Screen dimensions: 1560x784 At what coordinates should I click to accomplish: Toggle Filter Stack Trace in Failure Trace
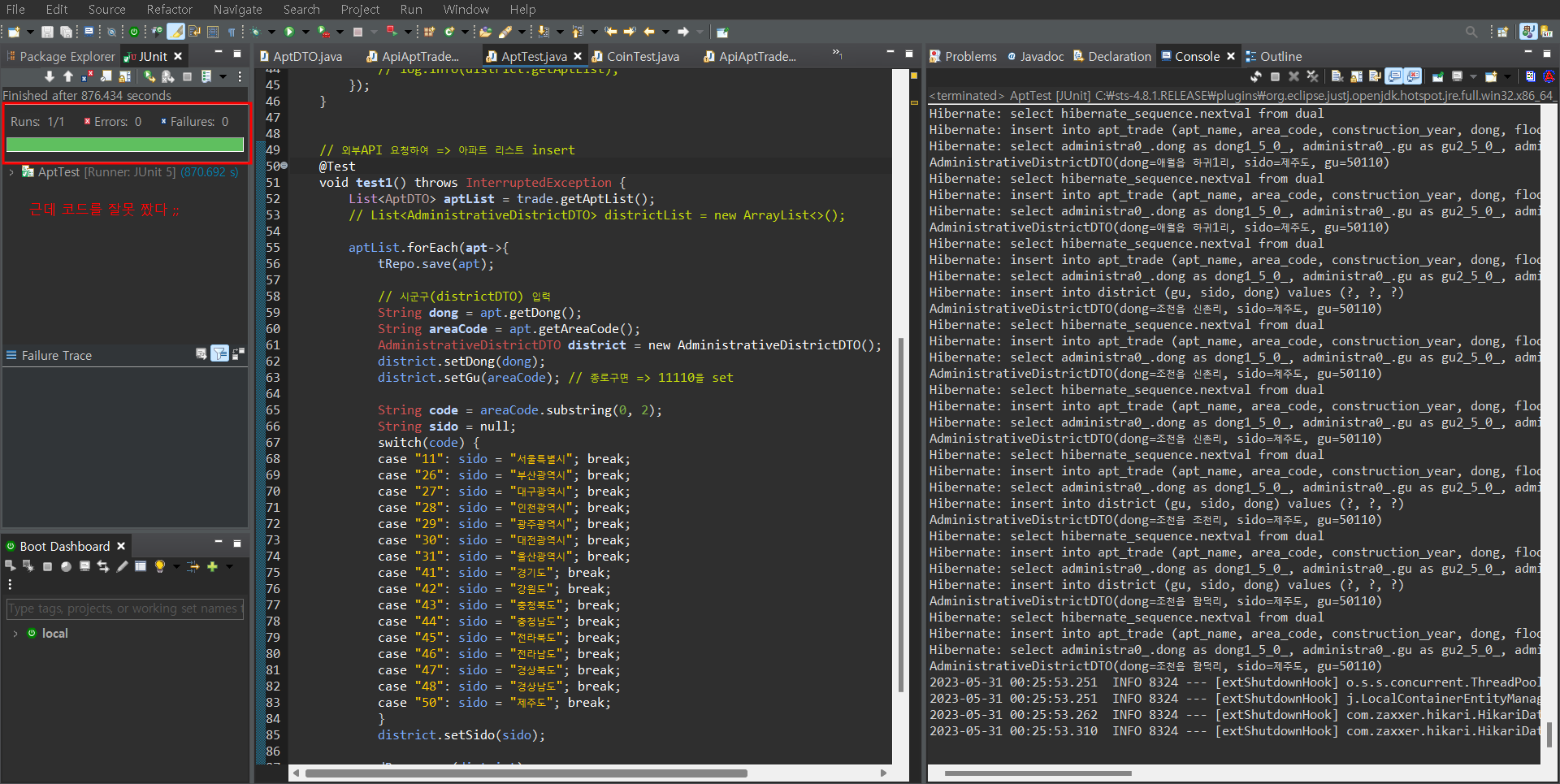point(219,353)
